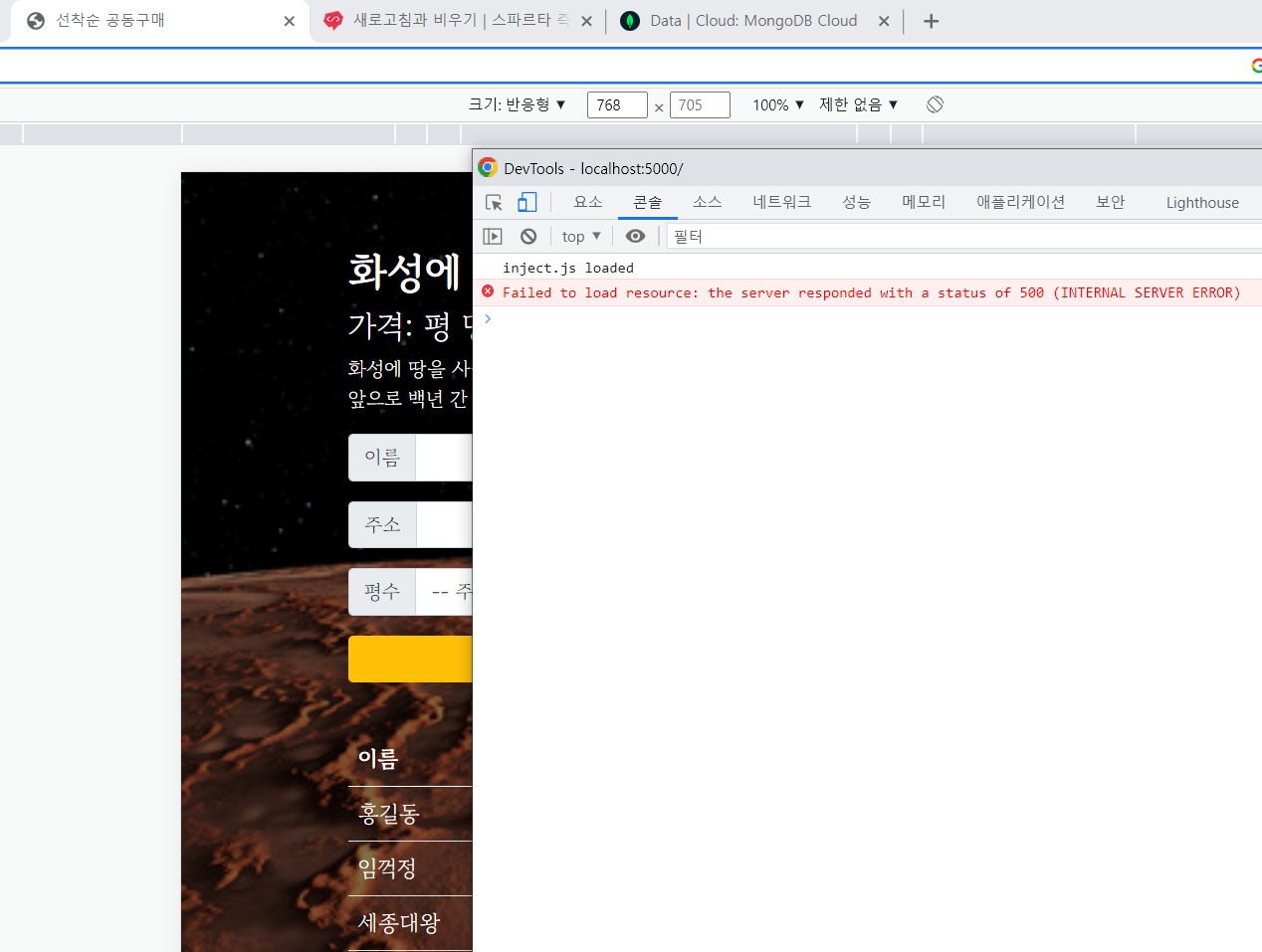Click the rotate screen orientation icon

[x=935, y=104]
